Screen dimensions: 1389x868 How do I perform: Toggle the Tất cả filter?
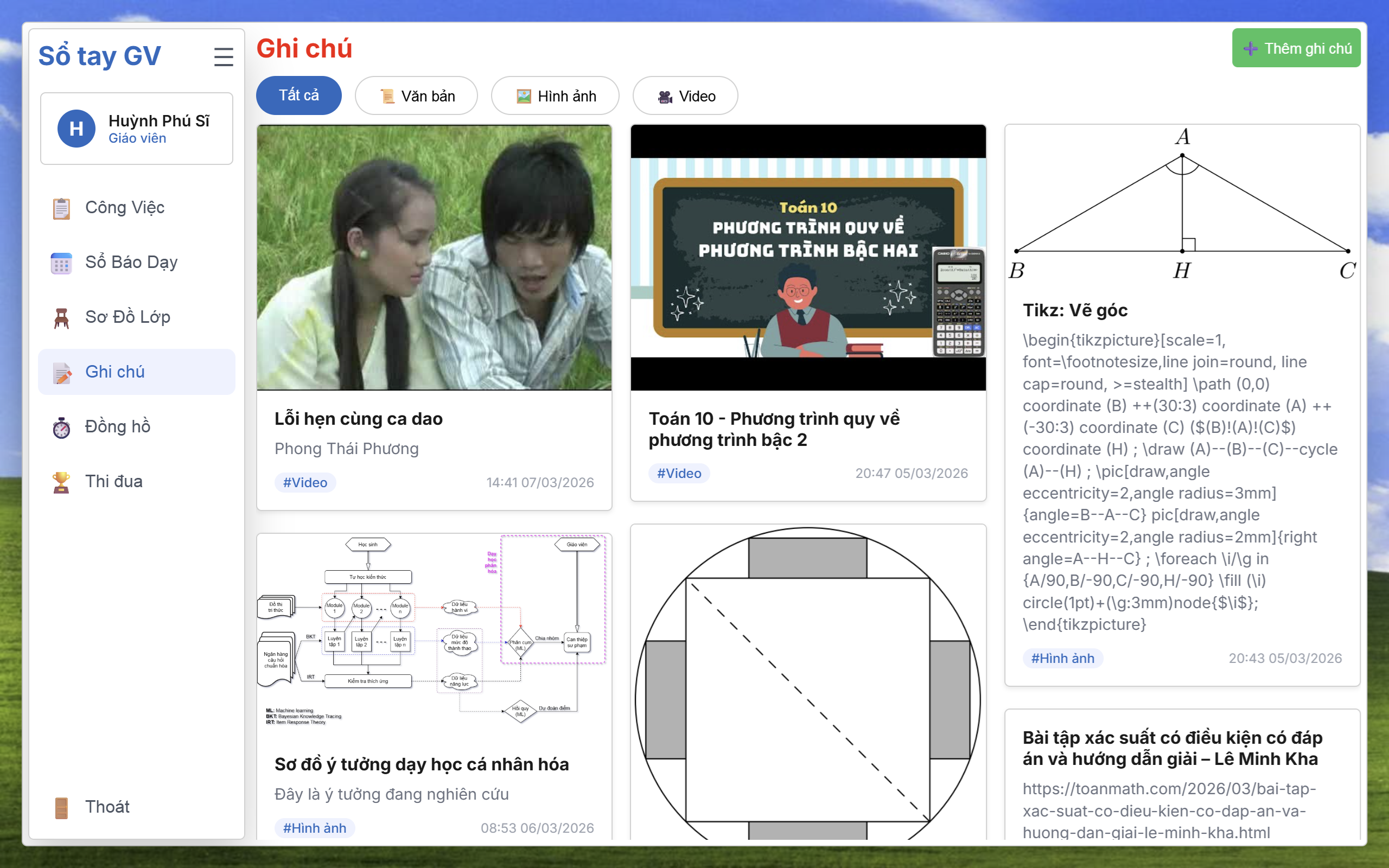[x=298, y=95]
